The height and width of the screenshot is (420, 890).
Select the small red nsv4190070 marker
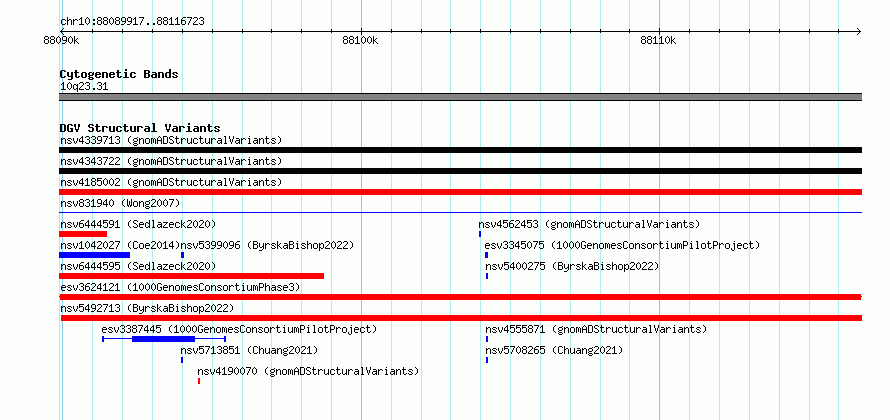click(x=199, y=381)
